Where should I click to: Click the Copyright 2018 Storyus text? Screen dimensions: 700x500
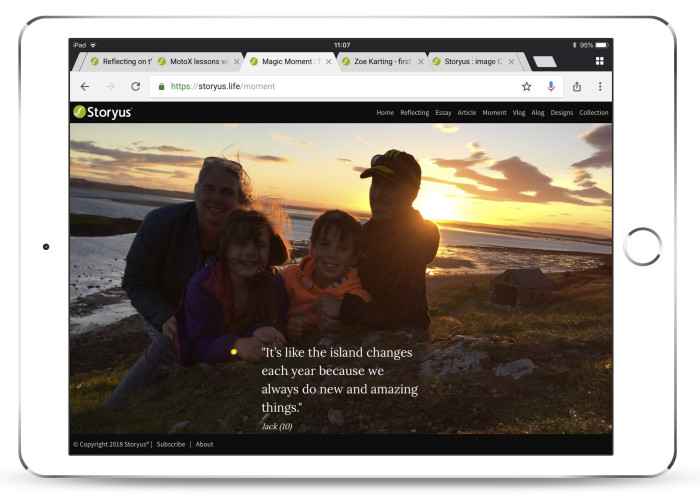click(111, 445)
